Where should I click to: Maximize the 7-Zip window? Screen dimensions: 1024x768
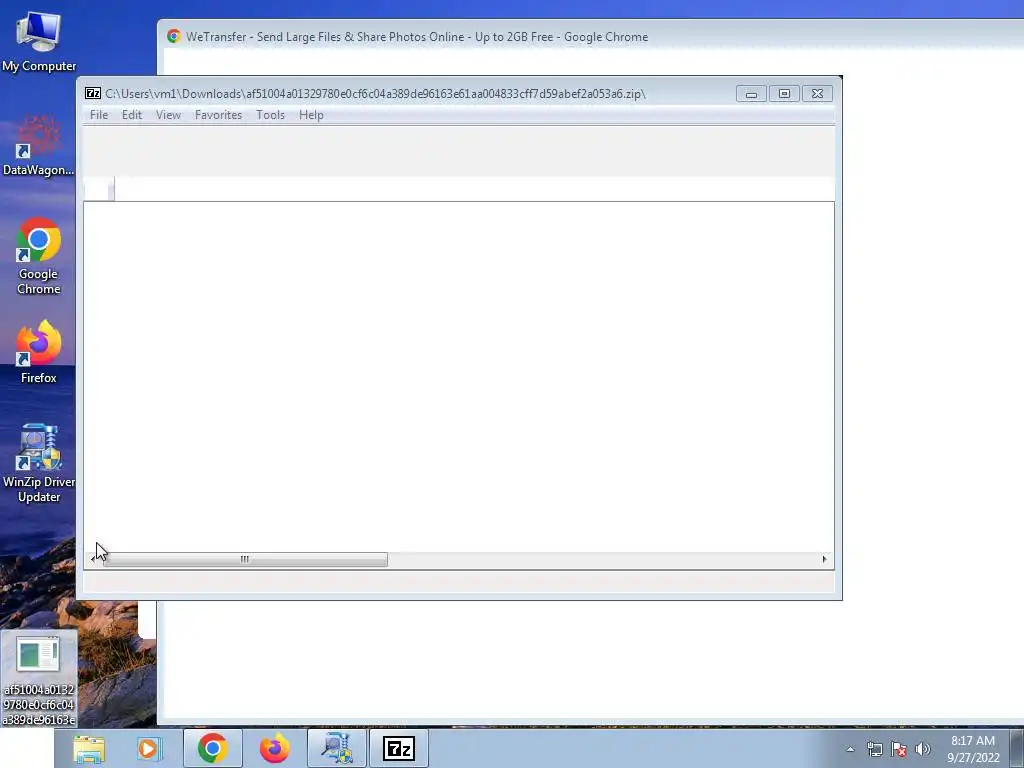tap(784, 94)
